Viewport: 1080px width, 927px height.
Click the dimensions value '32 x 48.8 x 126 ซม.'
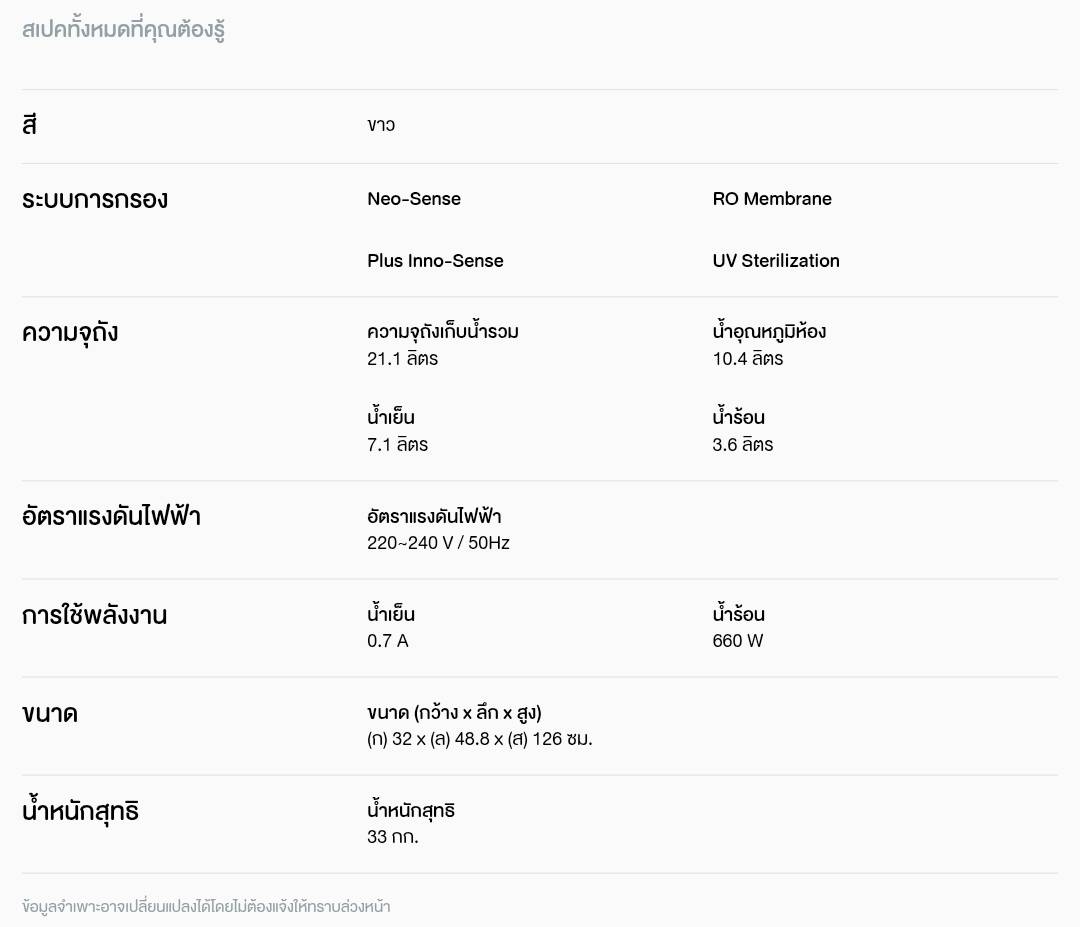(480, 739)
